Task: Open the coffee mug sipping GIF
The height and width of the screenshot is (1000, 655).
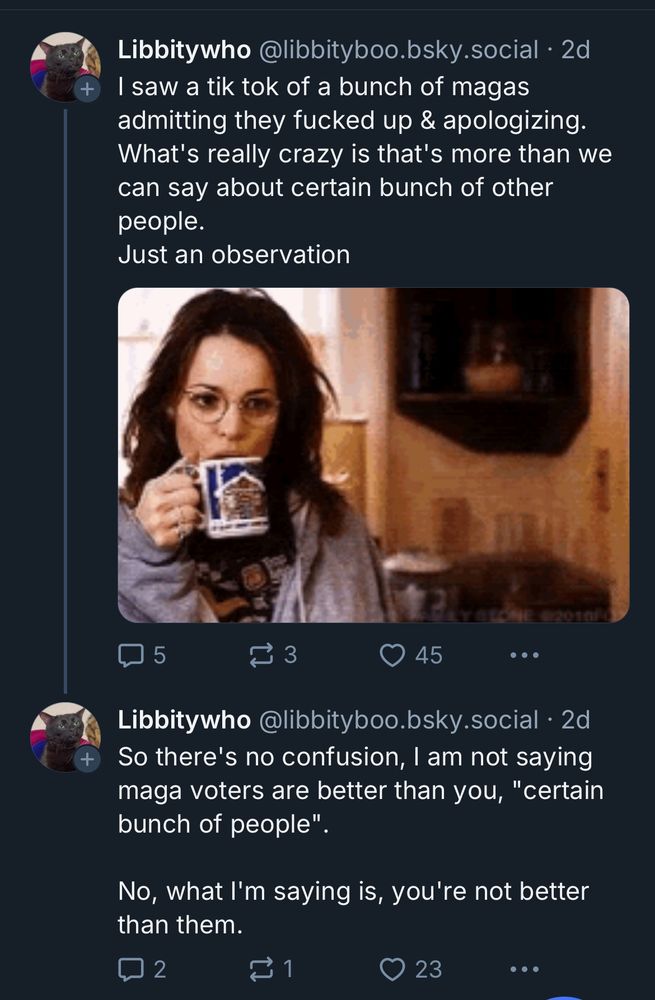Action: (373, 455)
